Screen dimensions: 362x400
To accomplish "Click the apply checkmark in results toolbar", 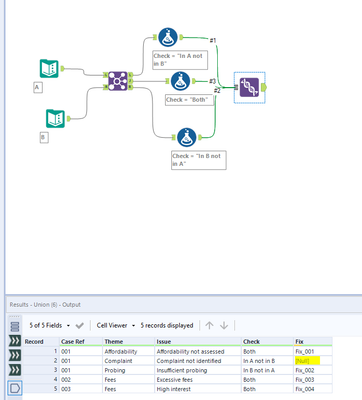I will click(x=79, y=326).
